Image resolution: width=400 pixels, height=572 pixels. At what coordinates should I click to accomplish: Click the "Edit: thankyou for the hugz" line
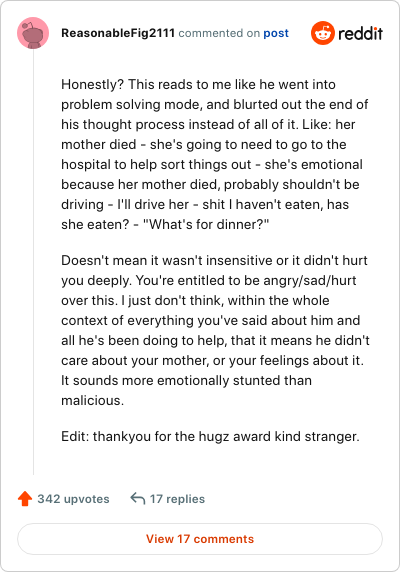click(x=210, y=436)
